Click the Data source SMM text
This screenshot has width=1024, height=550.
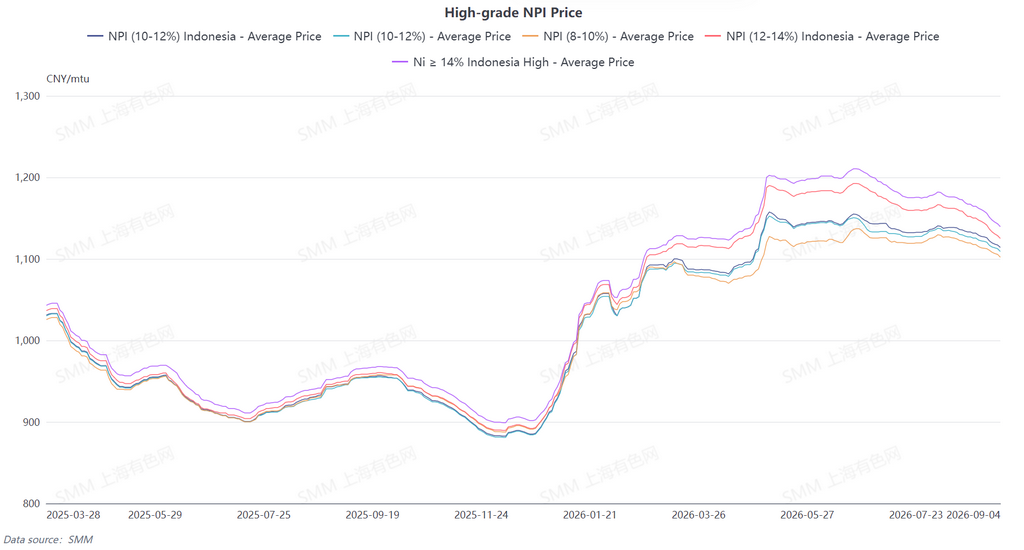tap(48, 540)
